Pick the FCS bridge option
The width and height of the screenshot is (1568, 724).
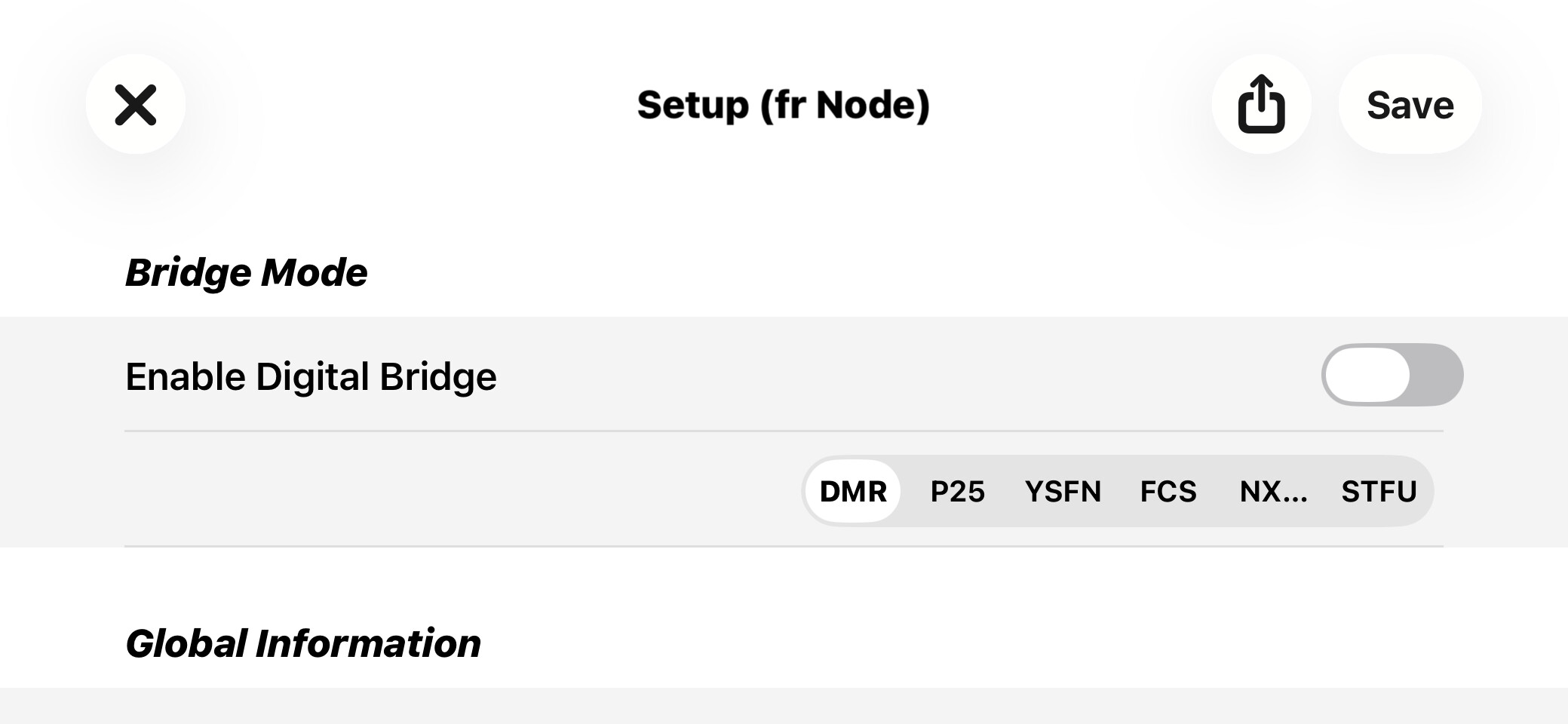pyautogui.click(x=1168, y=492)
